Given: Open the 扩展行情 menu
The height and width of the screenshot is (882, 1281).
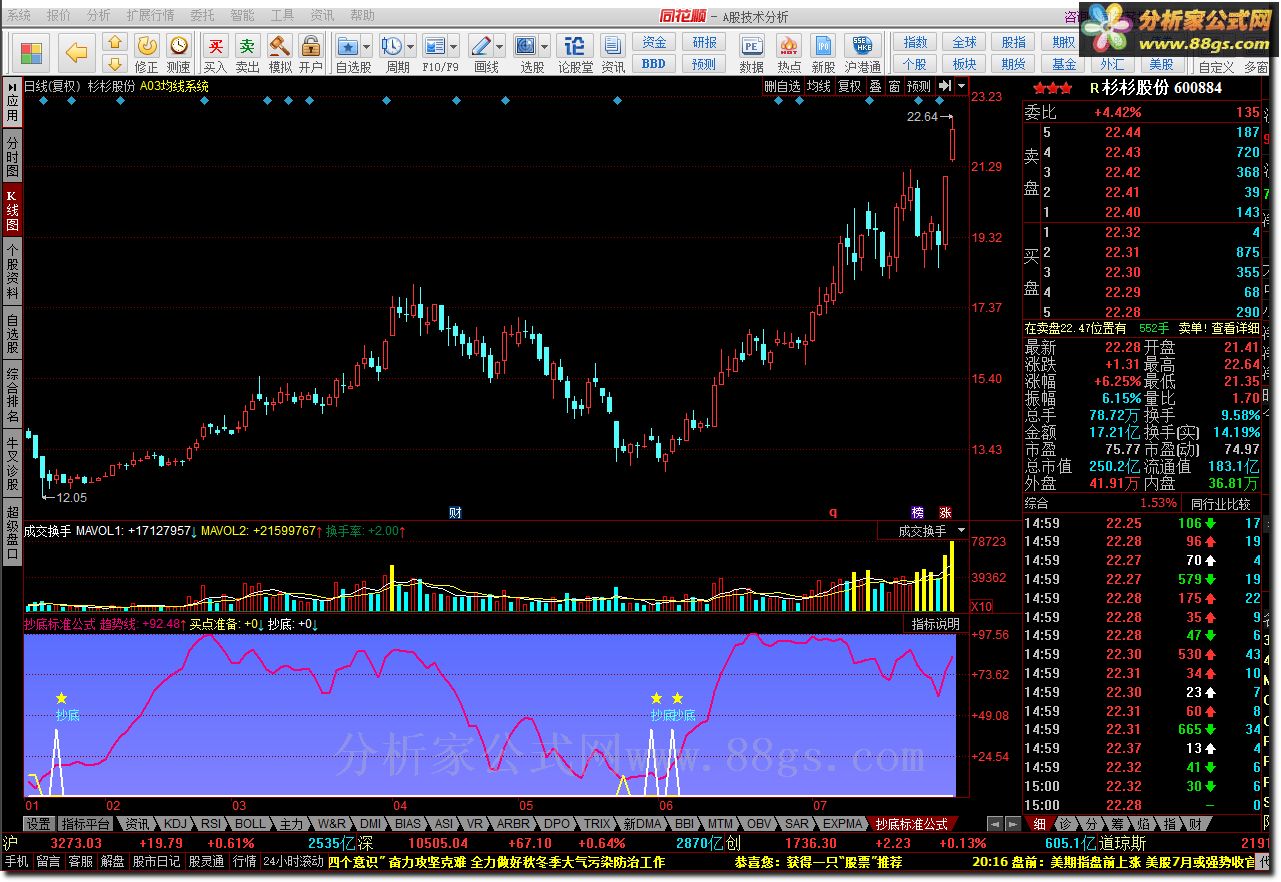Looking at the screenshot, I should [x=150, y=15].
